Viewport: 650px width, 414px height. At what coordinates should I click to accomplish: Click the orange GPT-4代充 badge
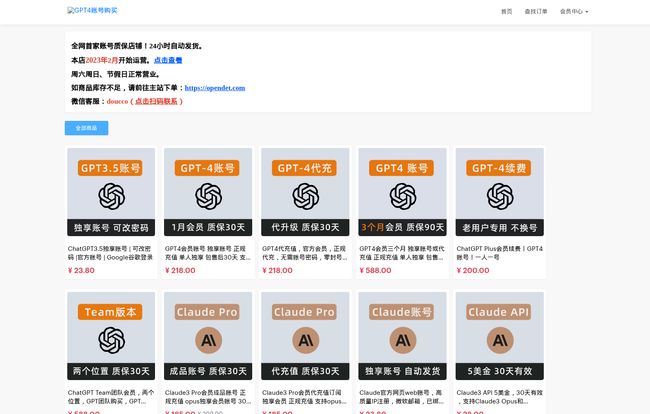[304, 168]
